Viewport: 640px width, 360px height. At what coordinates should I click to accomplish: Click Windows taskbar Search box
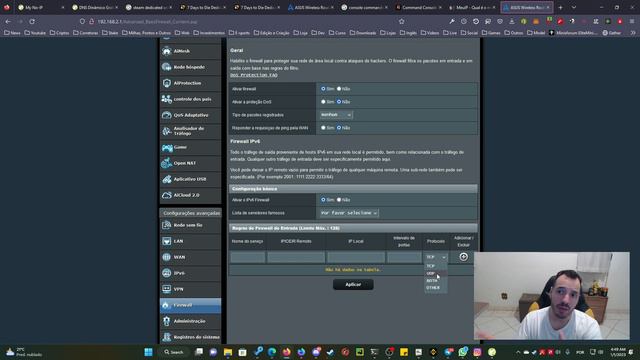click(174, 352)
